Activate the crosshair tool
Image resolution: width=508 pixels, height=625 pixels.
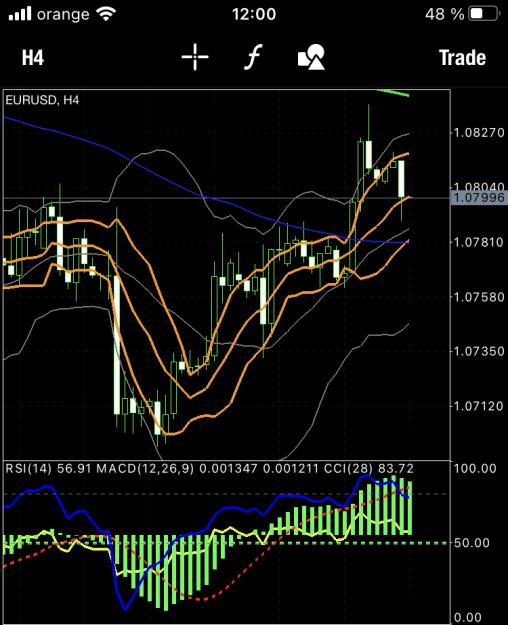195,57
